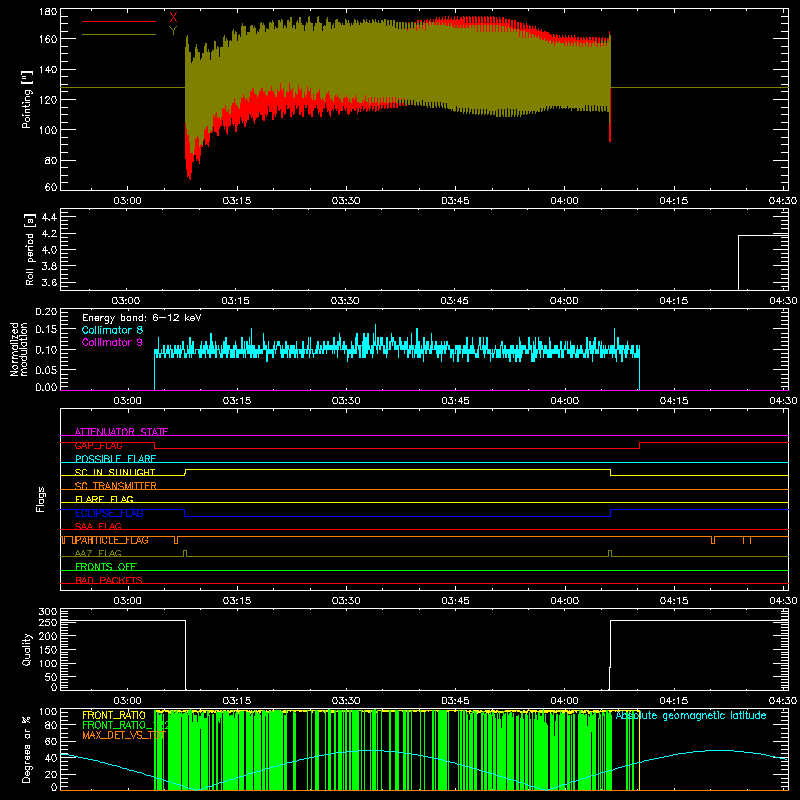The width and height of the screenshot is (800, 800).
Task: Click the Collimator 9 legend entry
Action: [x=112, y=342]
